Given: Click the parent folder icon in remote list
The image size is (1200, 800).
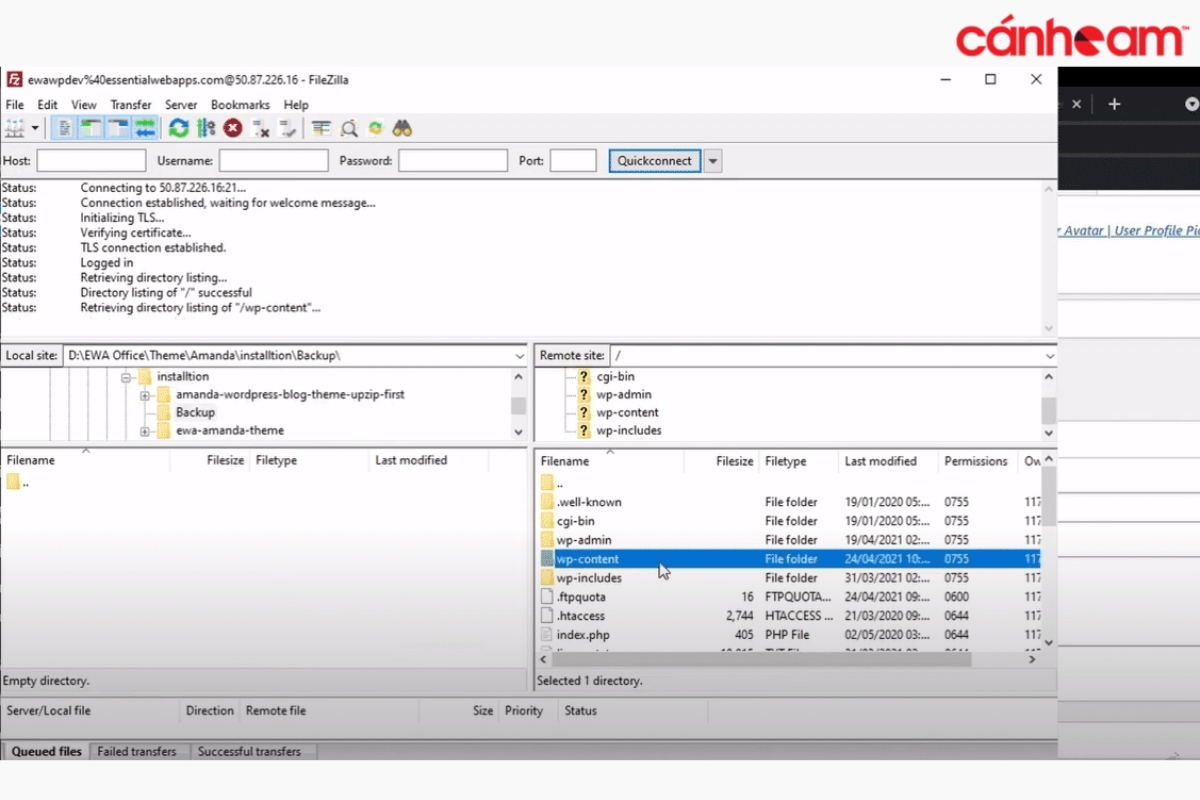Looking at the screenshot, I should 547,483.
